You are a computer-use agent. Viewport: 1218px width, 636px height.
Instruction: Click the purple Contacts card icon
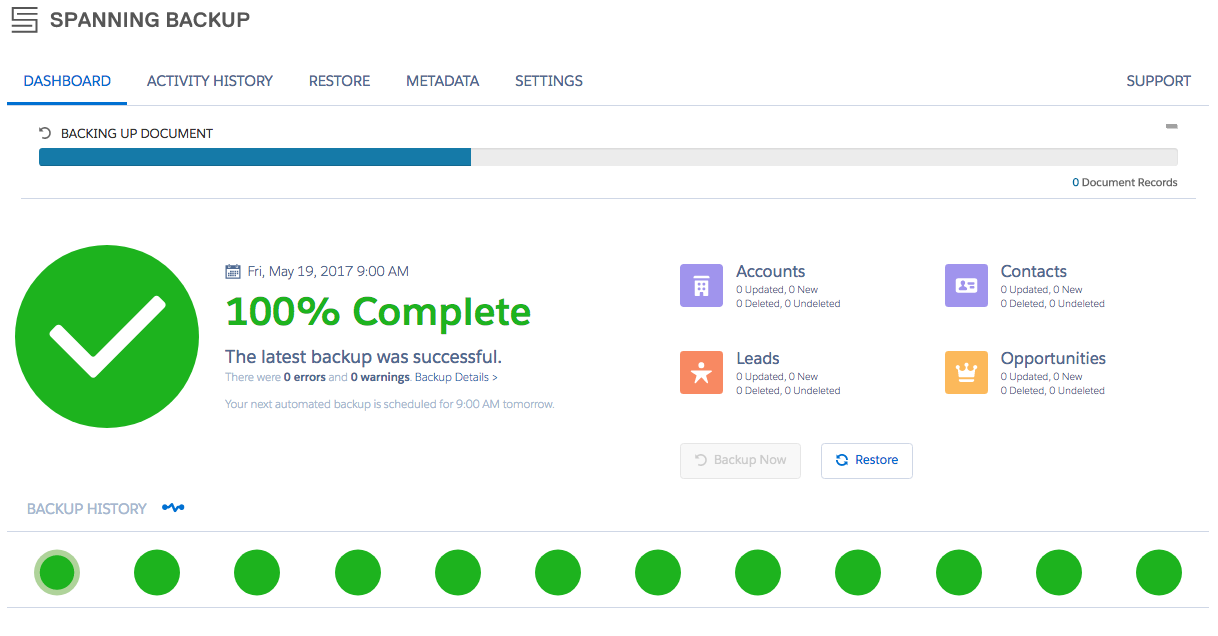966,285
